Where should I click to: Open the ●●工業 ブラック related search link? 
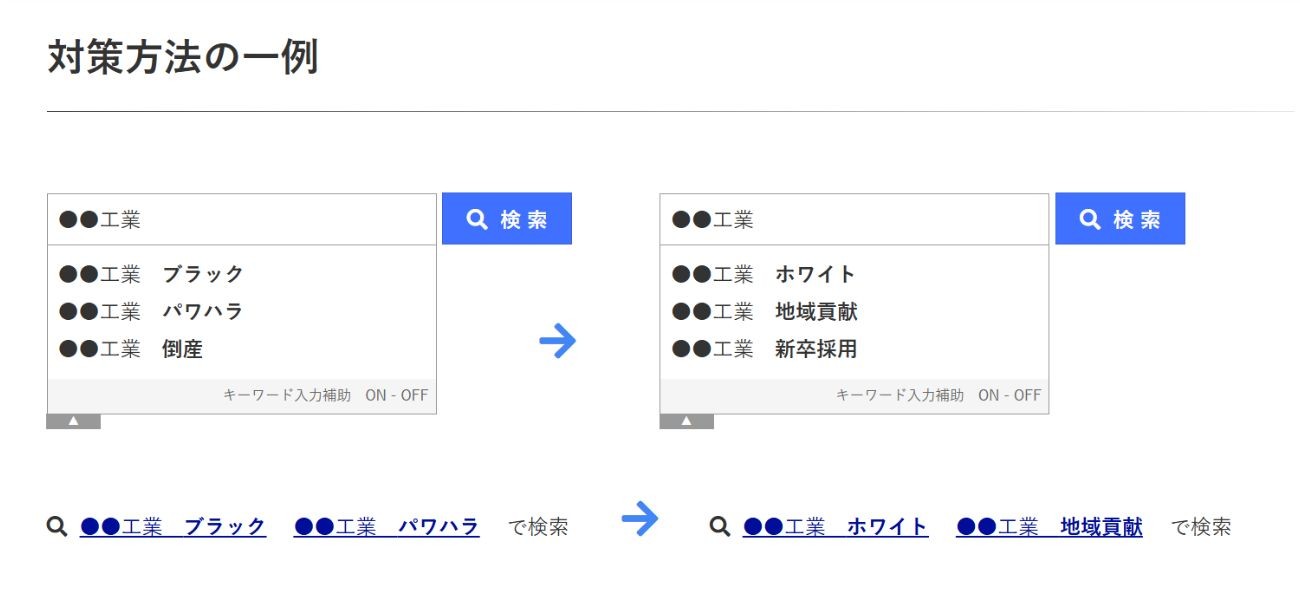[173, 527]
